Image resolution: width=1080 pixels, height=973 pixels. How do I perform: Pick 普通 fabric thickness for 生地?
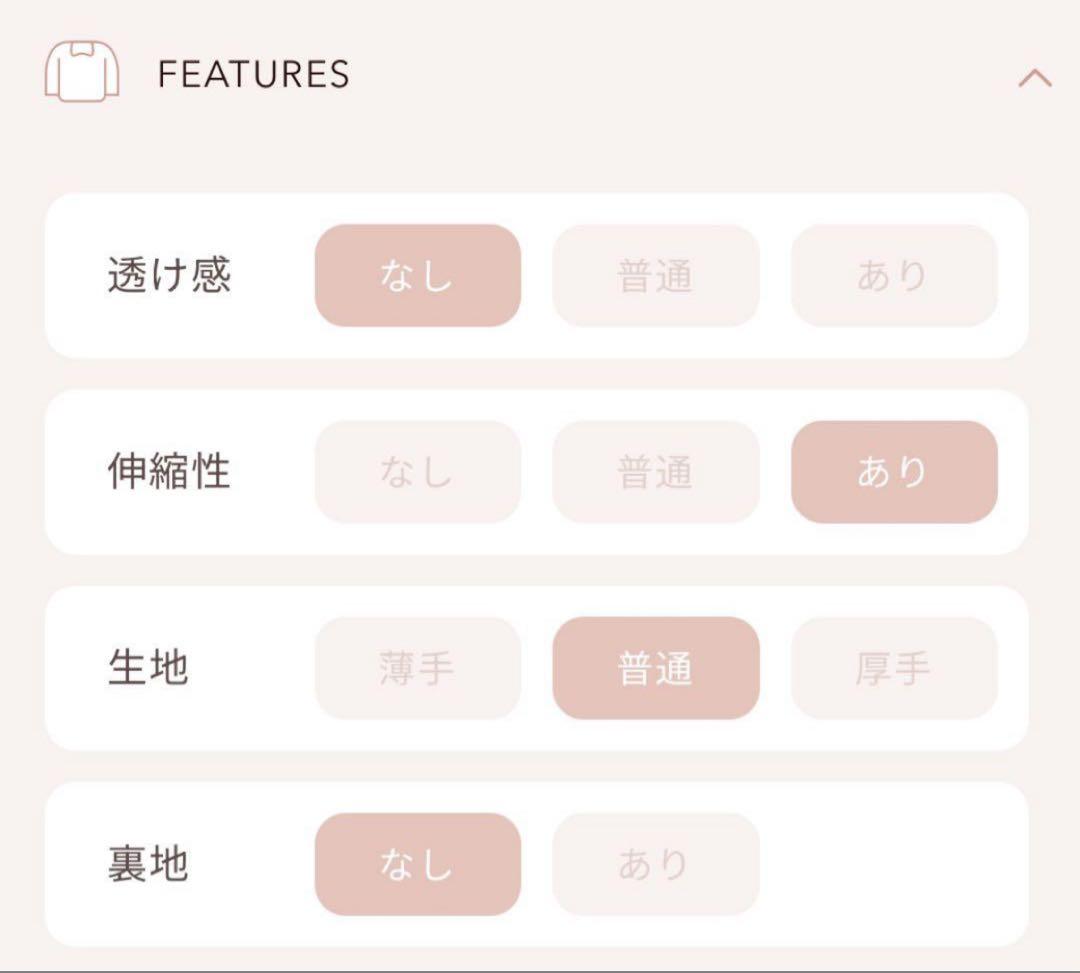[655, 668]
